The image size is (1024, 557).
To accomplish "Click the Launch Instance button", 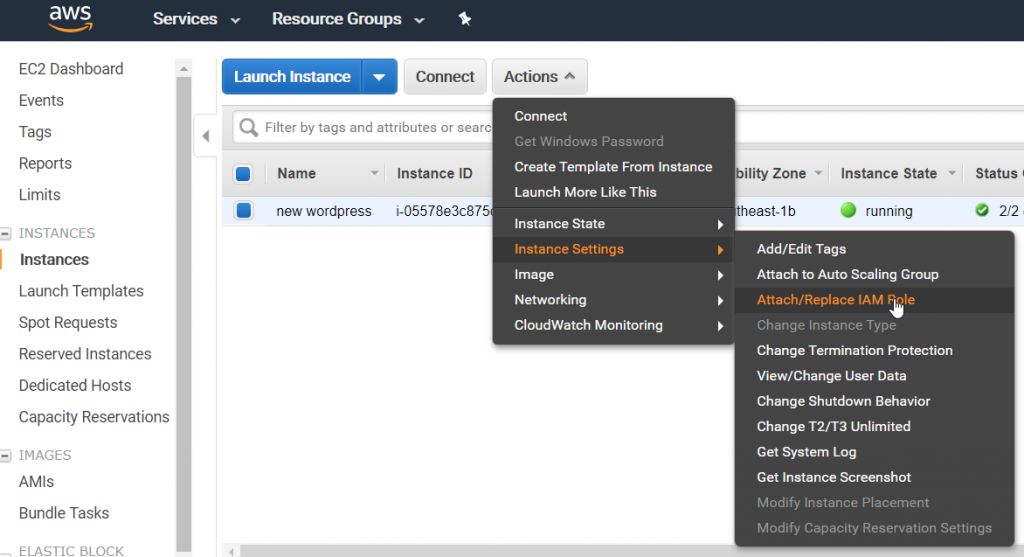I will click(292, 76).
